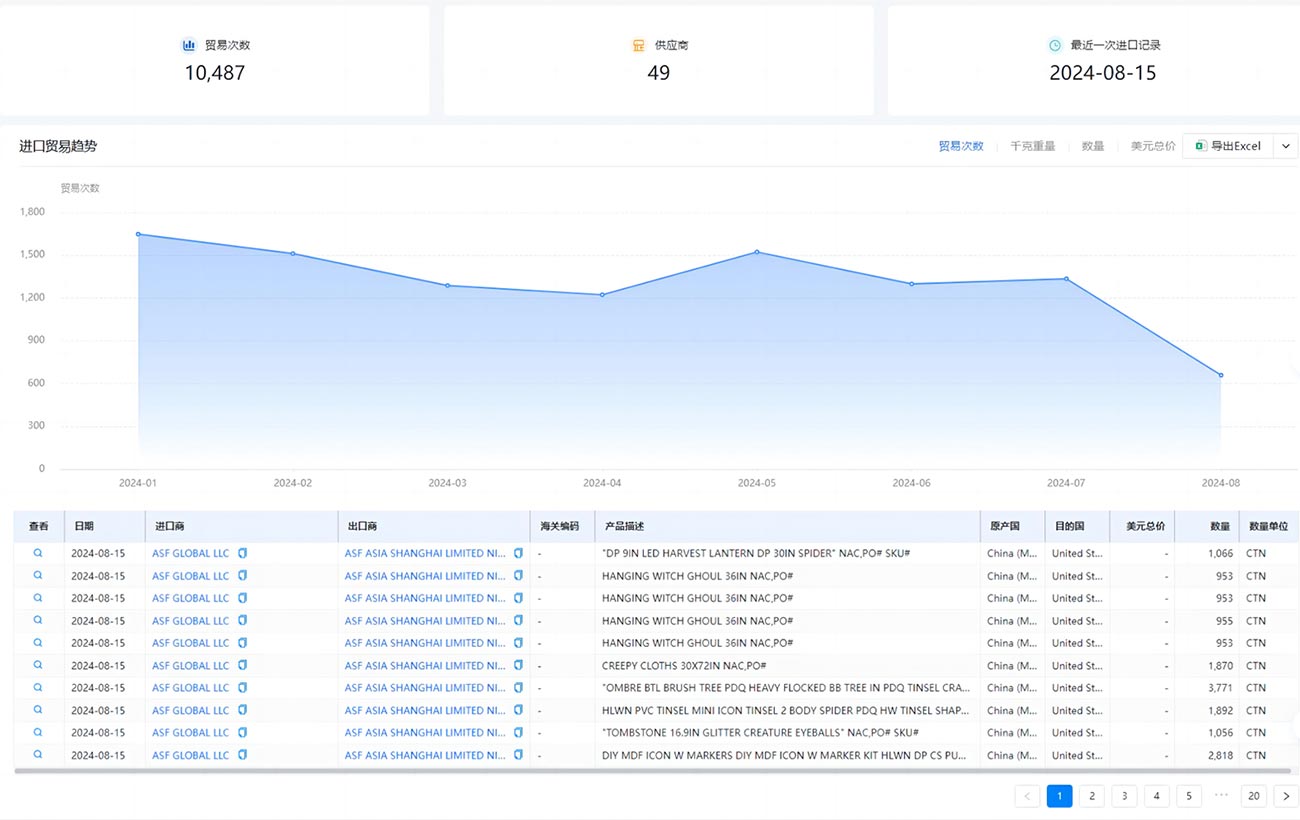Switch chart to 贸易次数 tab
This screenshot has height=820, width=1300.
(x=961, y=146)
